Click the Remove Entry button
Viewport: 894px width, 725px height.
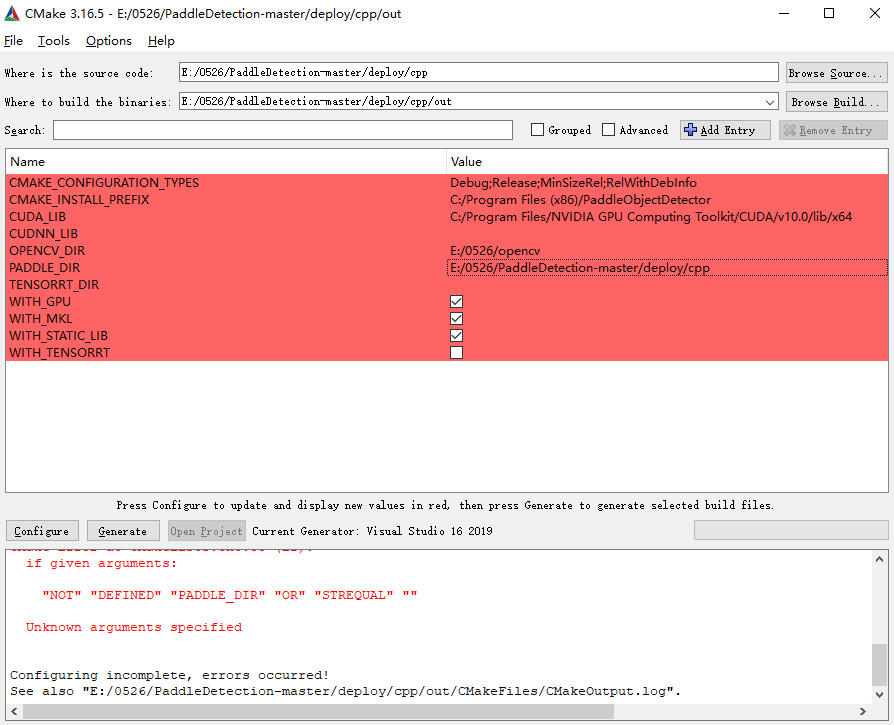(x=833, y=130)
